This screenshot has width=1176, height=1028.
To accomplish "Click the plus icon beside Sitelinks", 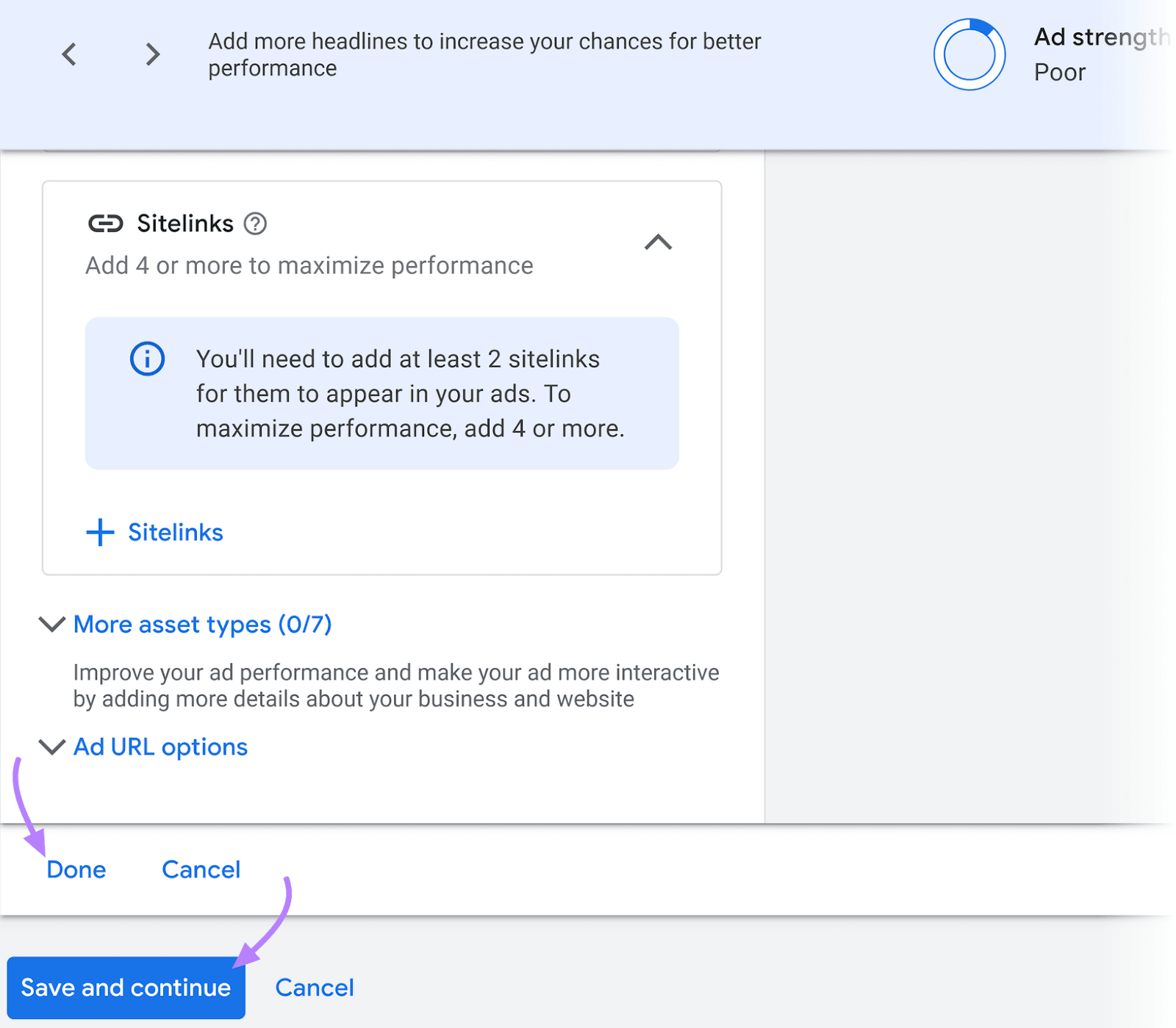I will coord(99,532).
